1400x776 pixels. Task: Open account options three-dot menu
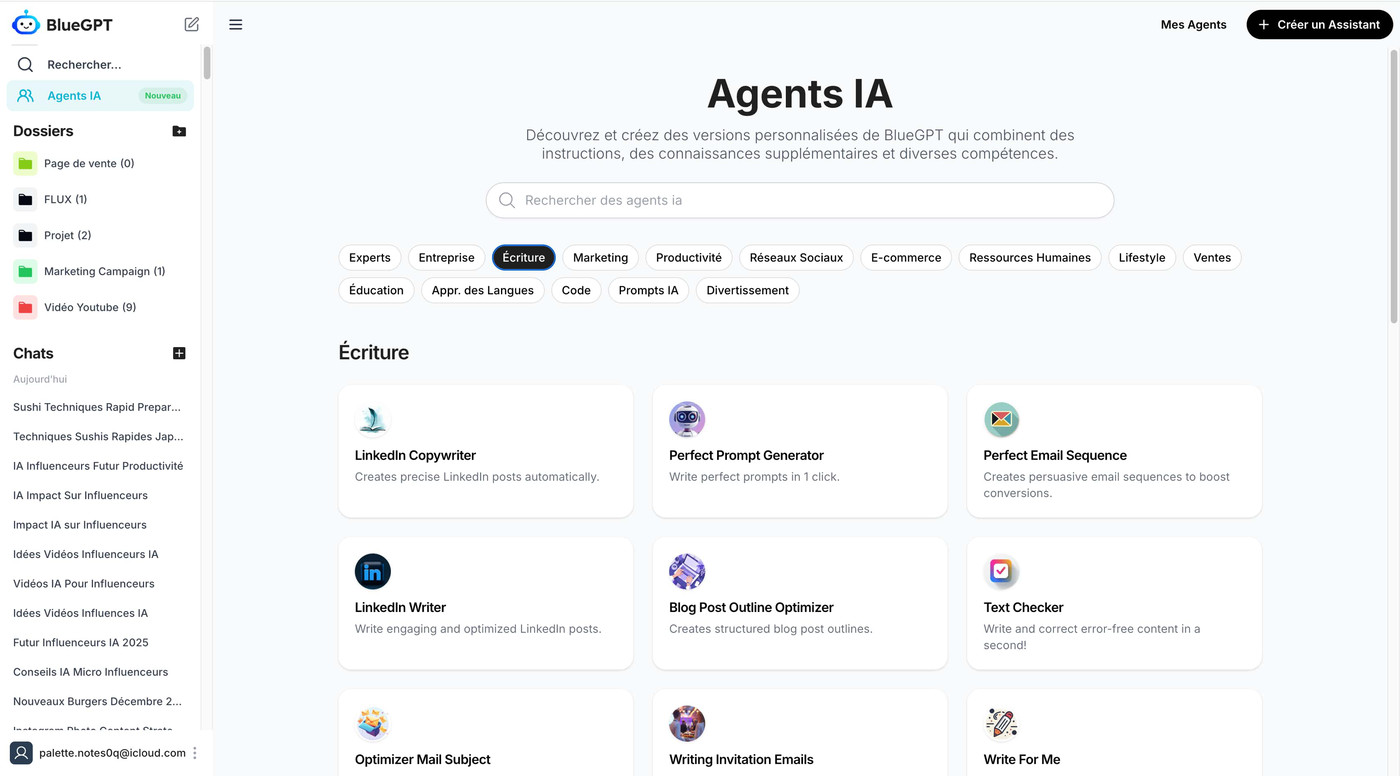[195, 753]
